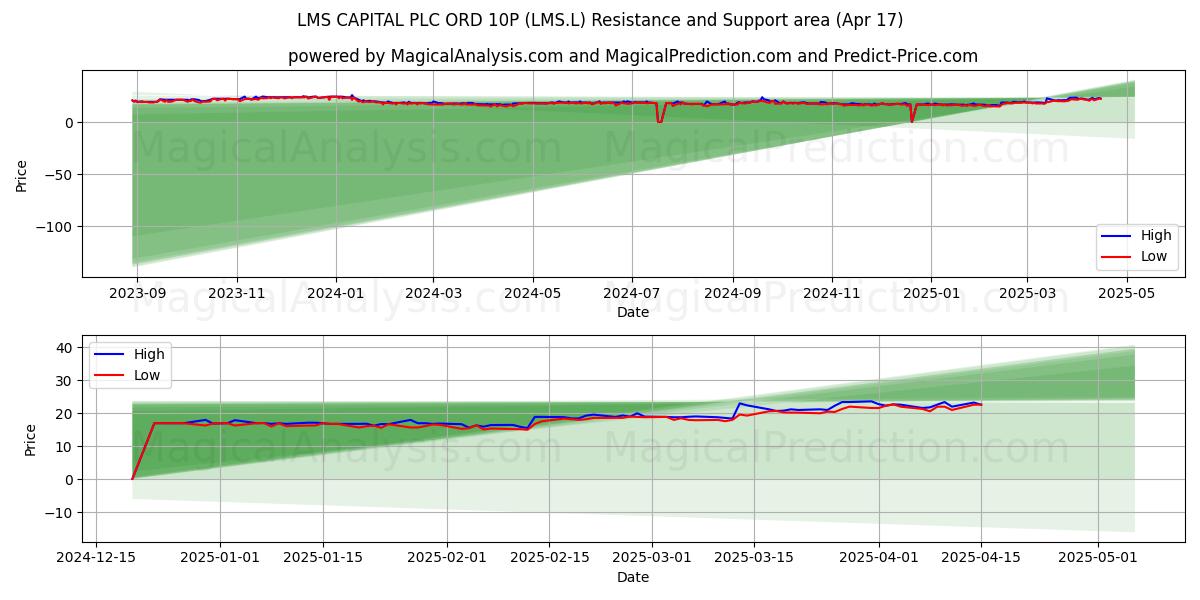Click the 2025-02-15 tick label
Screen dimensions: 1200x600
549,558
